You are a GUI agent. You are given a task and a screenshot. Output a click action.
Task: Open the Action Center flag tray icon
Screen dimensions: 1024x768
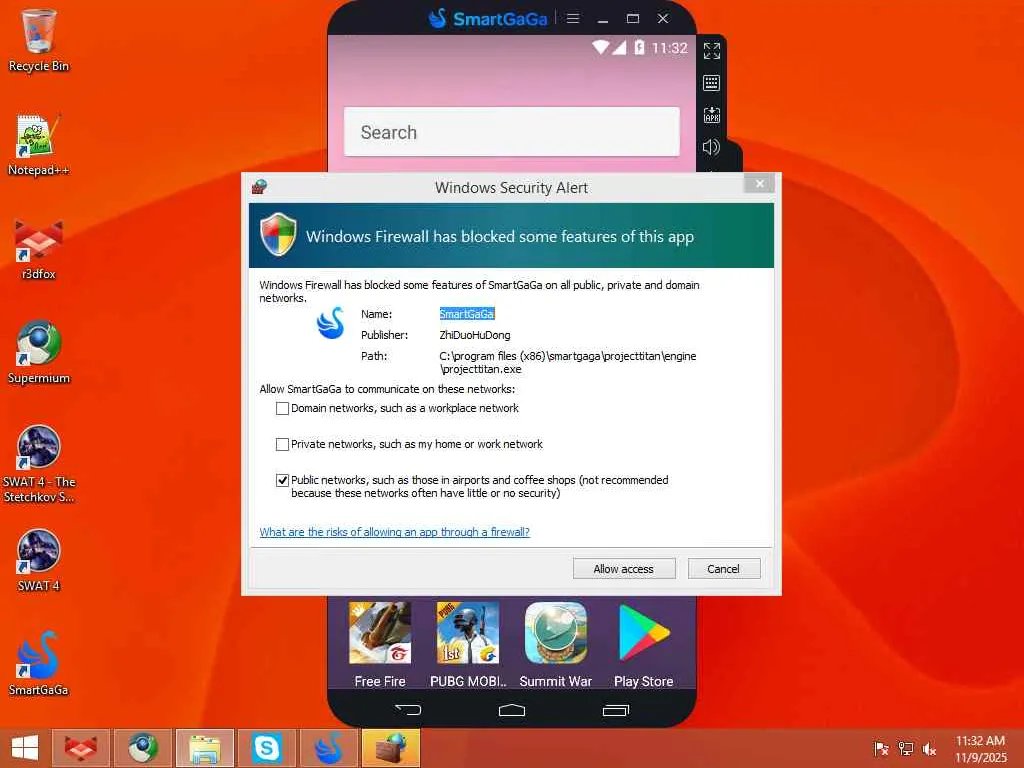[x=881, y=748]
